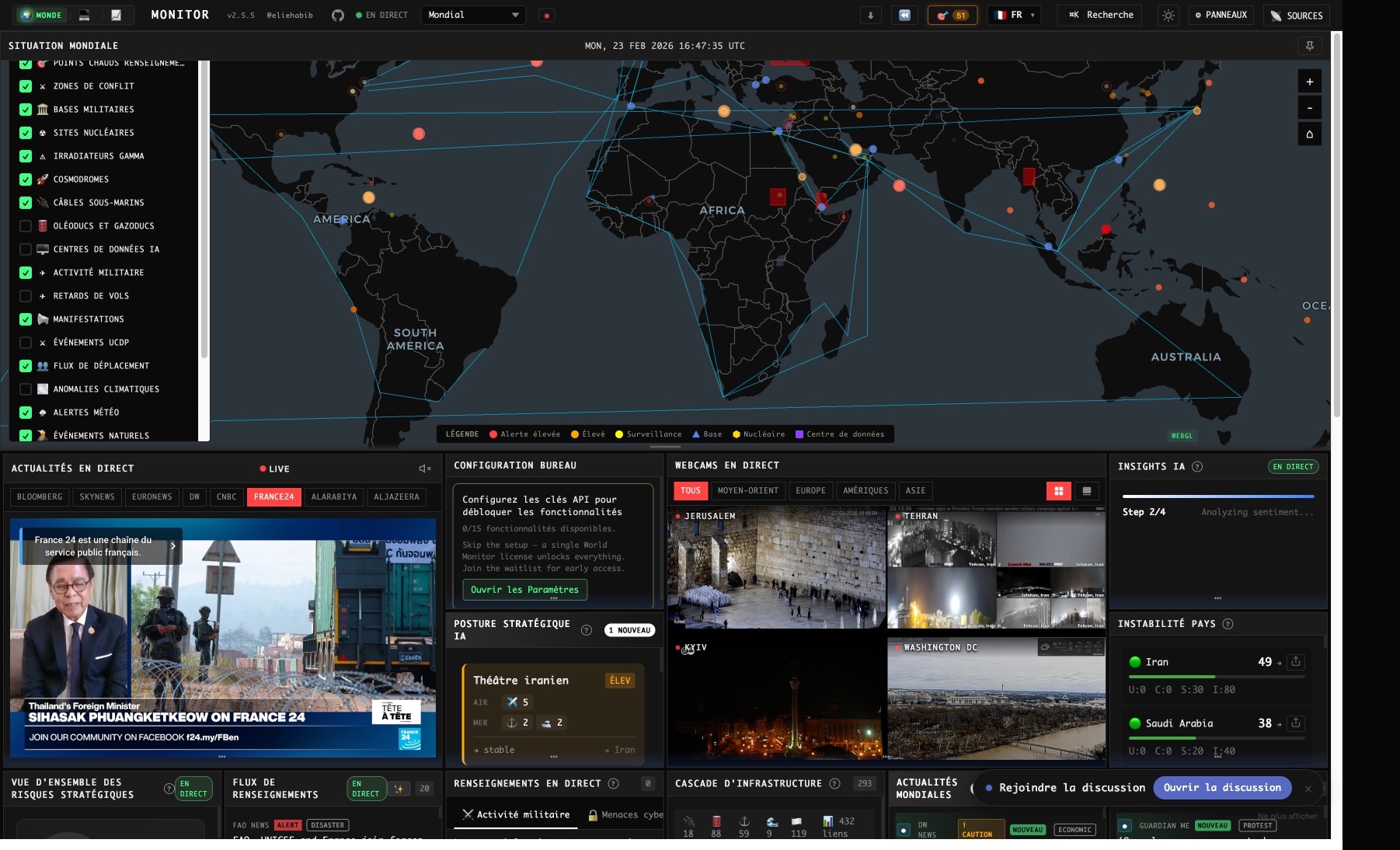The width and height of the screenshot is (1400, 850).
Task: Click the rewind playback icon in header
Action: coord(904,16)
